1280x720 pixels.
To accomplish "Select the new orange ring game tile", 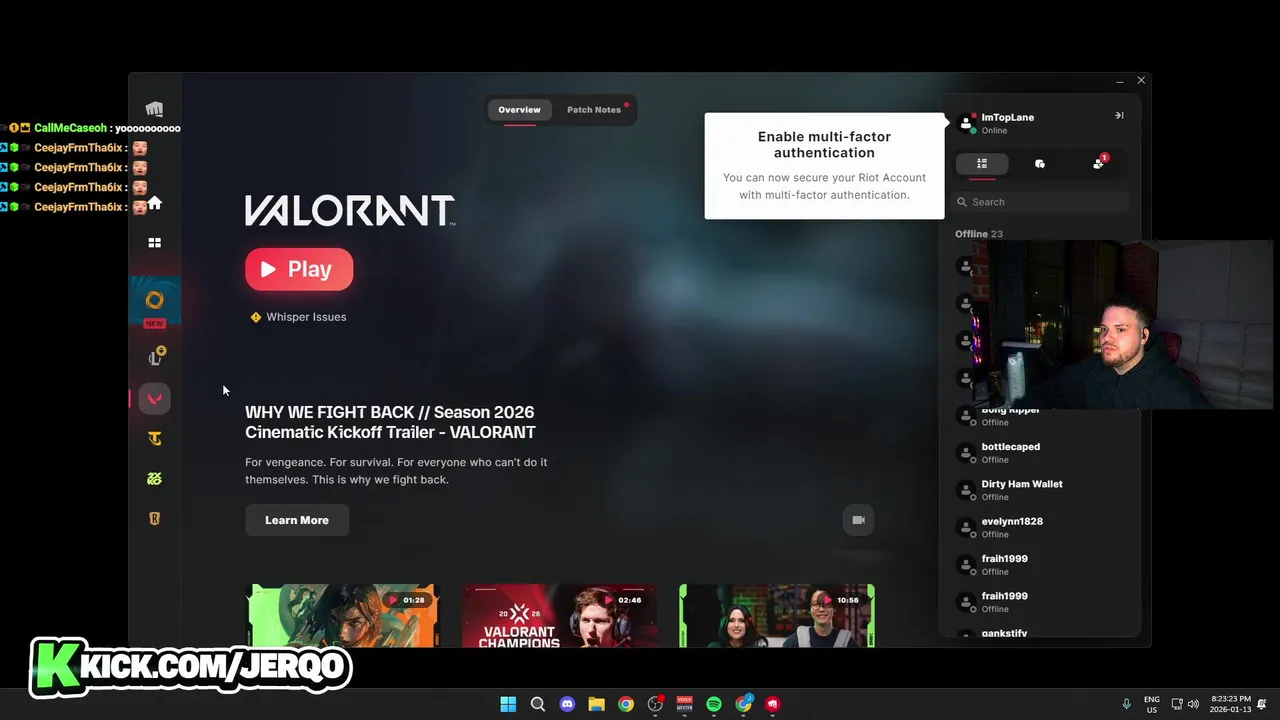I will pos(154,301).
